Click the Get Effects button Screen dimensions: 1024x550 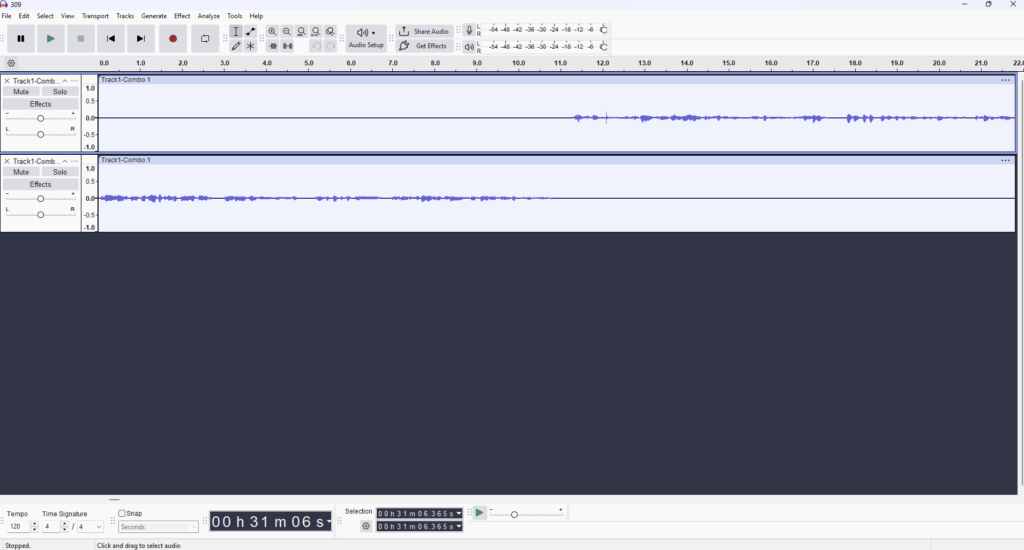(424, 46)
